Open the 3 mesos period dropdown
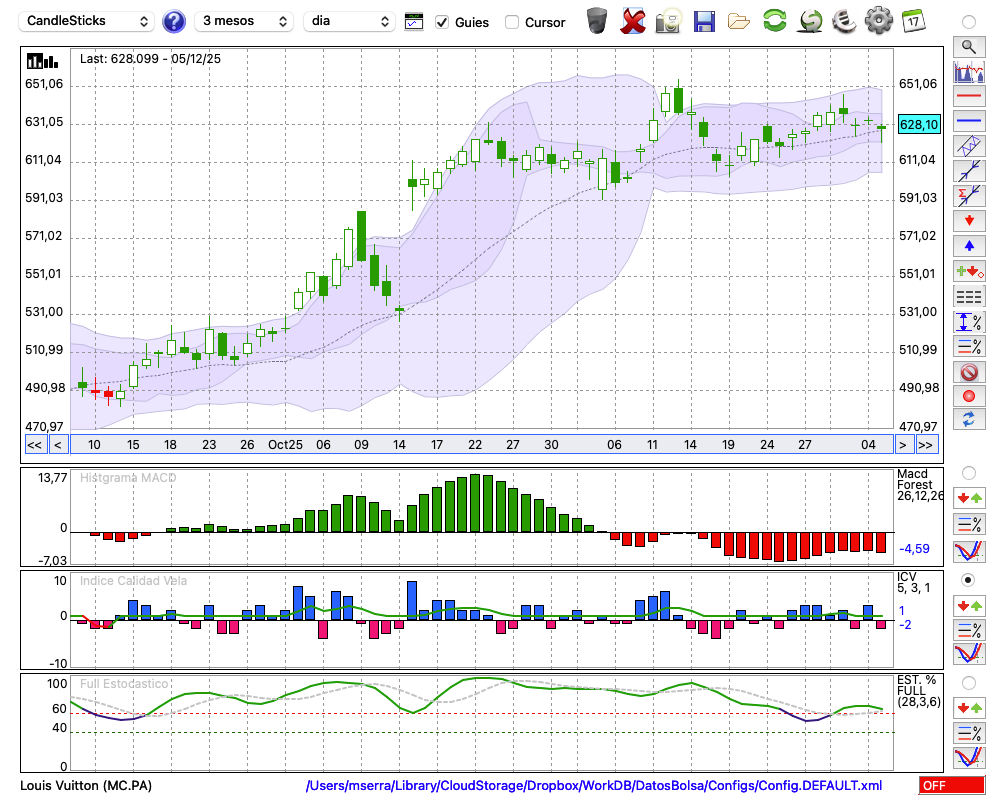 [x=245, y=21]
